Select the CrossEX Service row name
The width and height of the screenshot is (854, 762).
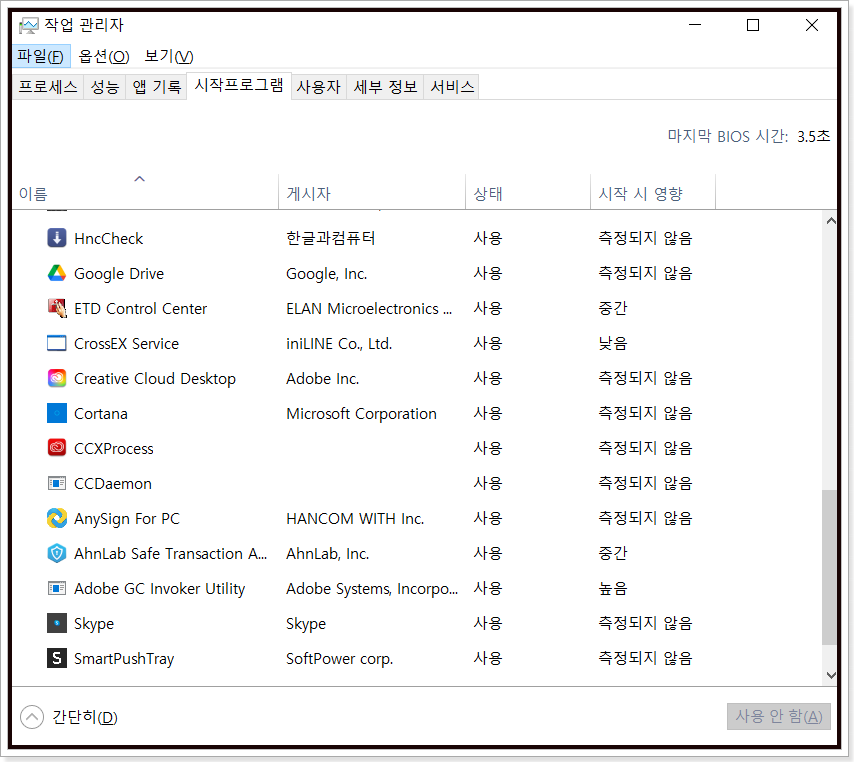[x=126, y=344]
